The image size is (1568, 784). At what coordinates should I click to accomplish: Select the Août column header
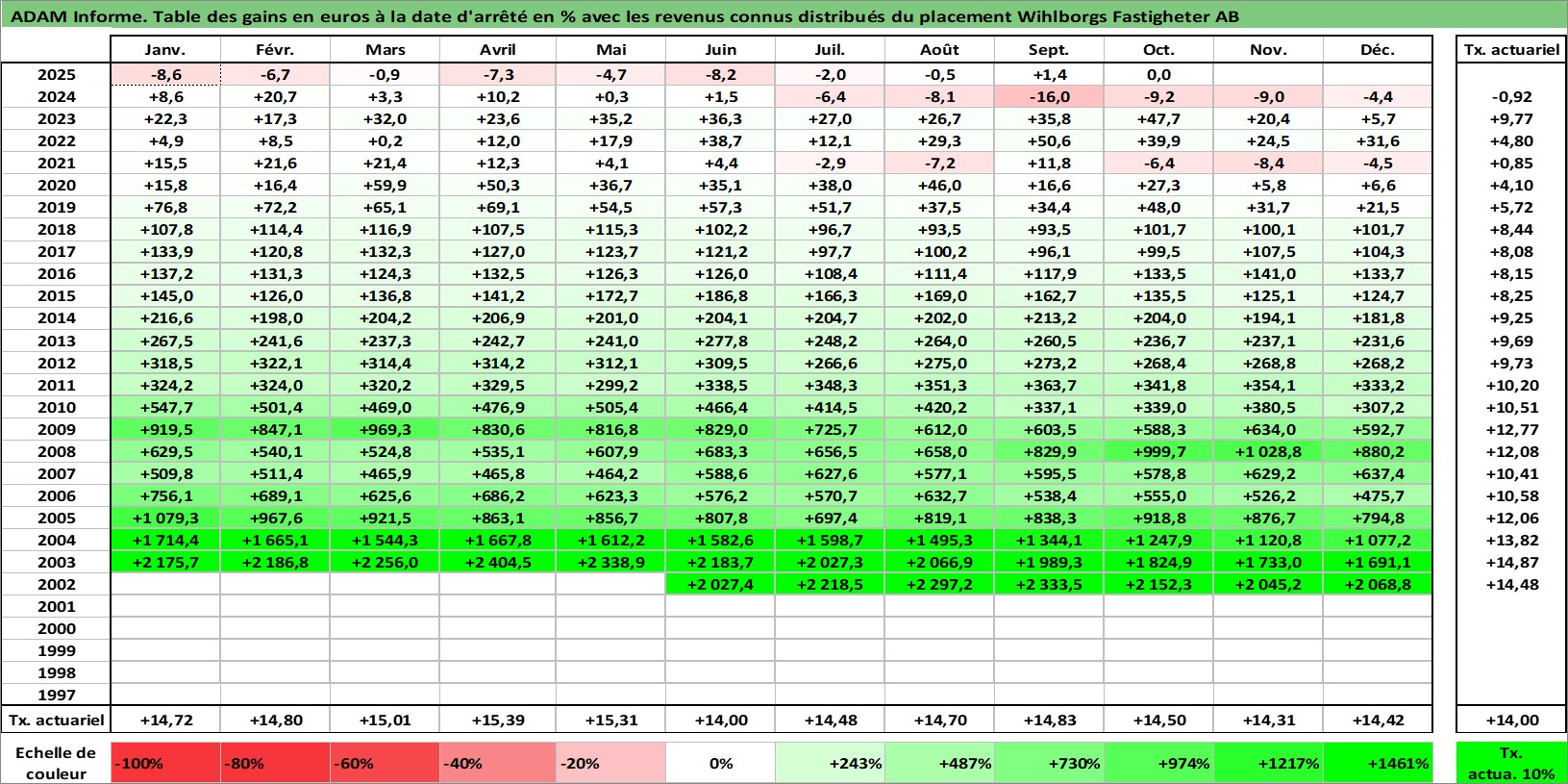[939, 50]
